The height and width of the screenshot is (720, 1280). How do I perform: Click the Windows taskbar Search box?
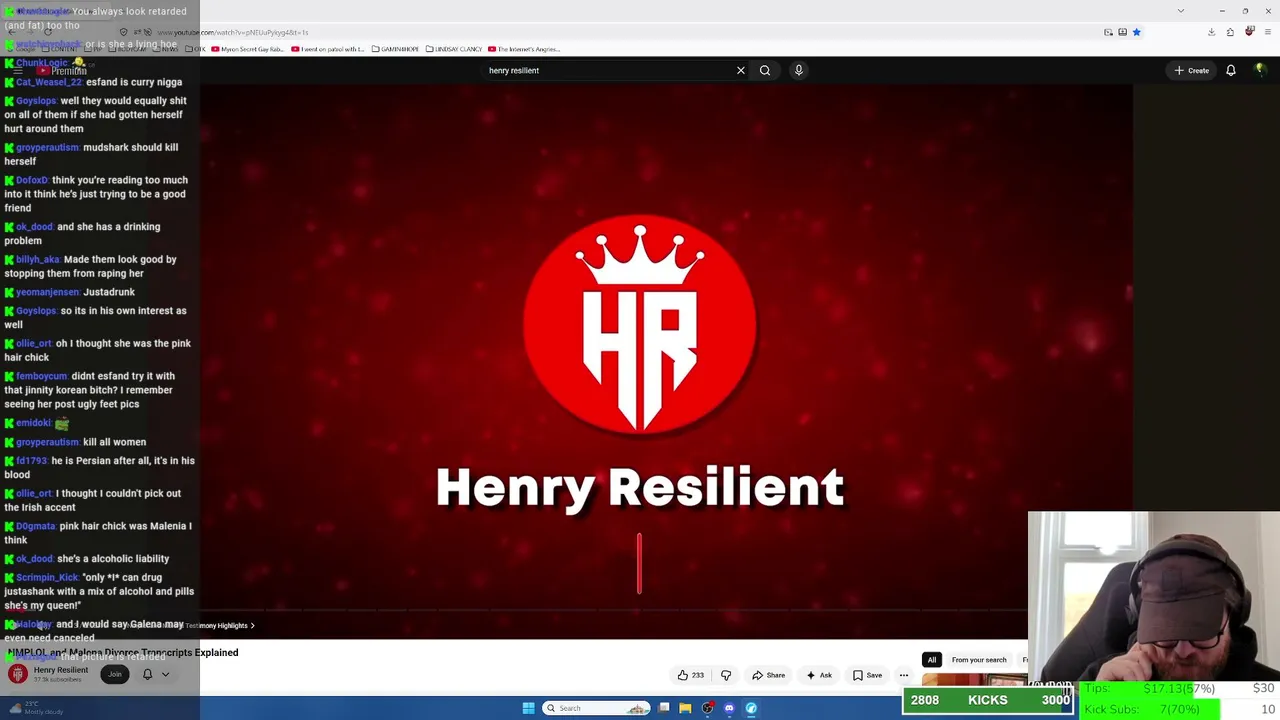(597, 708)
